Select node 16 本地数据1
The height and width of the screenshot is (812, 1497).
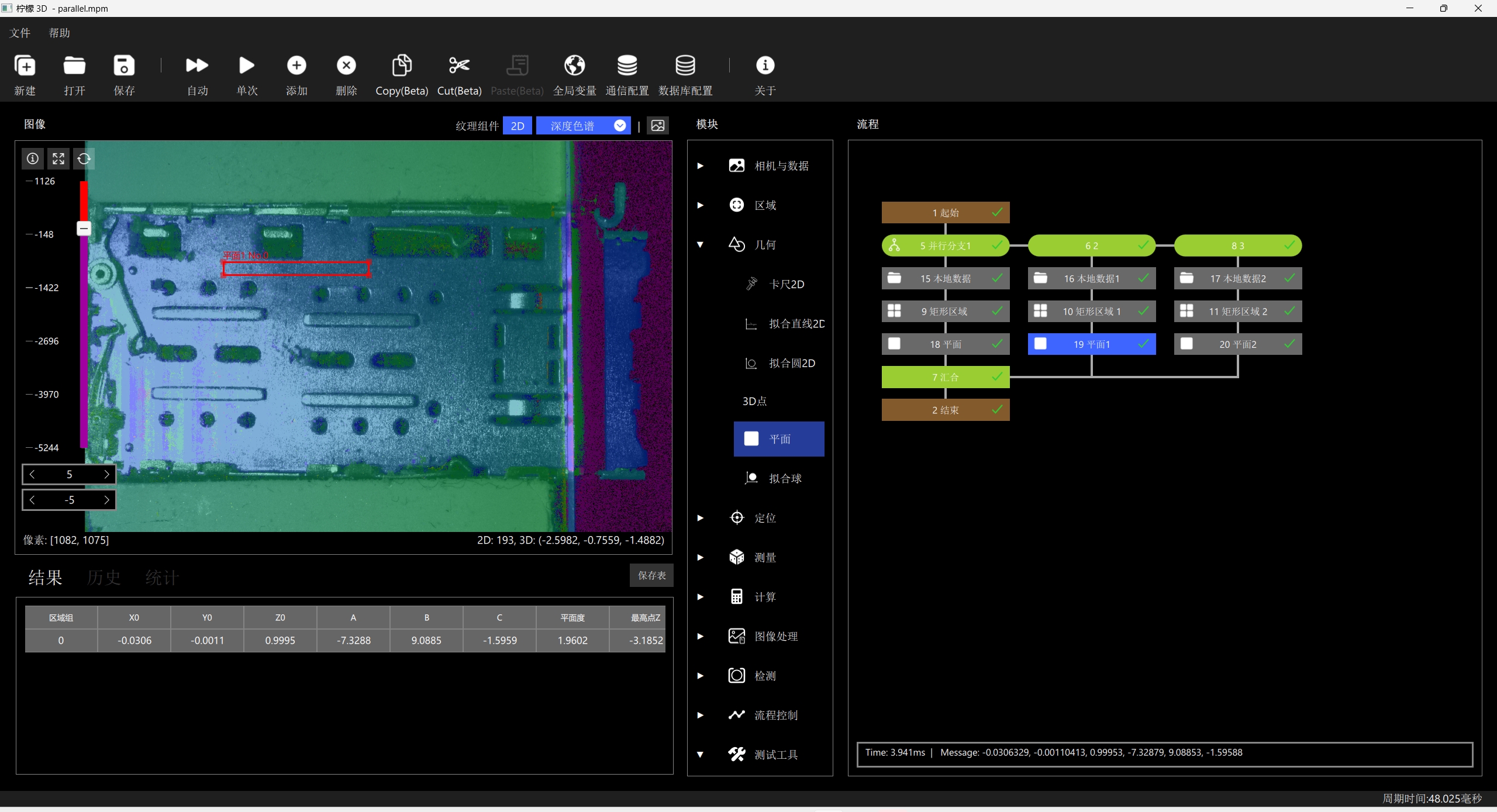1092,278
